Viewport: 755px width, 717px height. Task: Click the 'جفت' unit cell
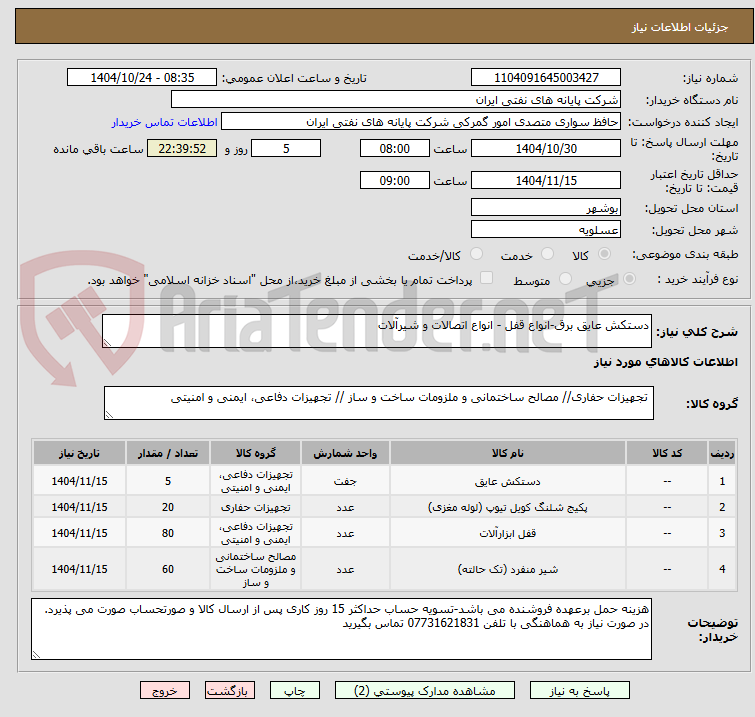click(345, 481)
